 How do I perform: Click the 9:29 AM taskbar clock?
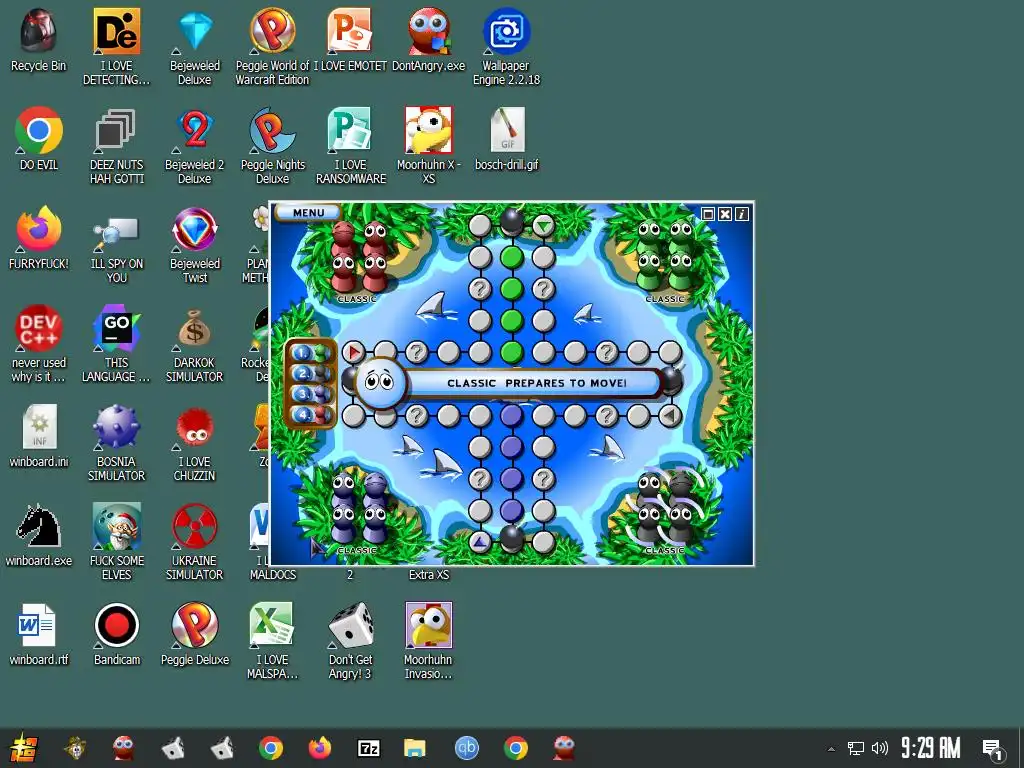[931, 748]
